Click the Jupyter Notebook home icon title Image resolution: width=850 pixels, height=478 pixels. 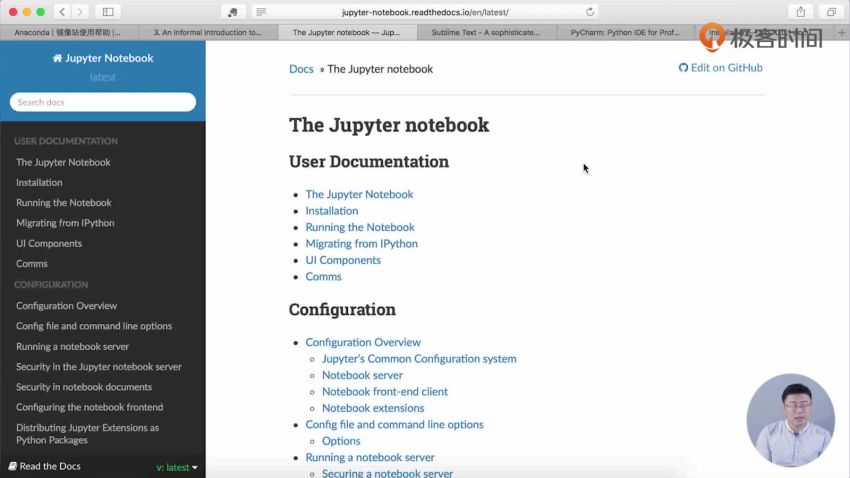point(102,58)
